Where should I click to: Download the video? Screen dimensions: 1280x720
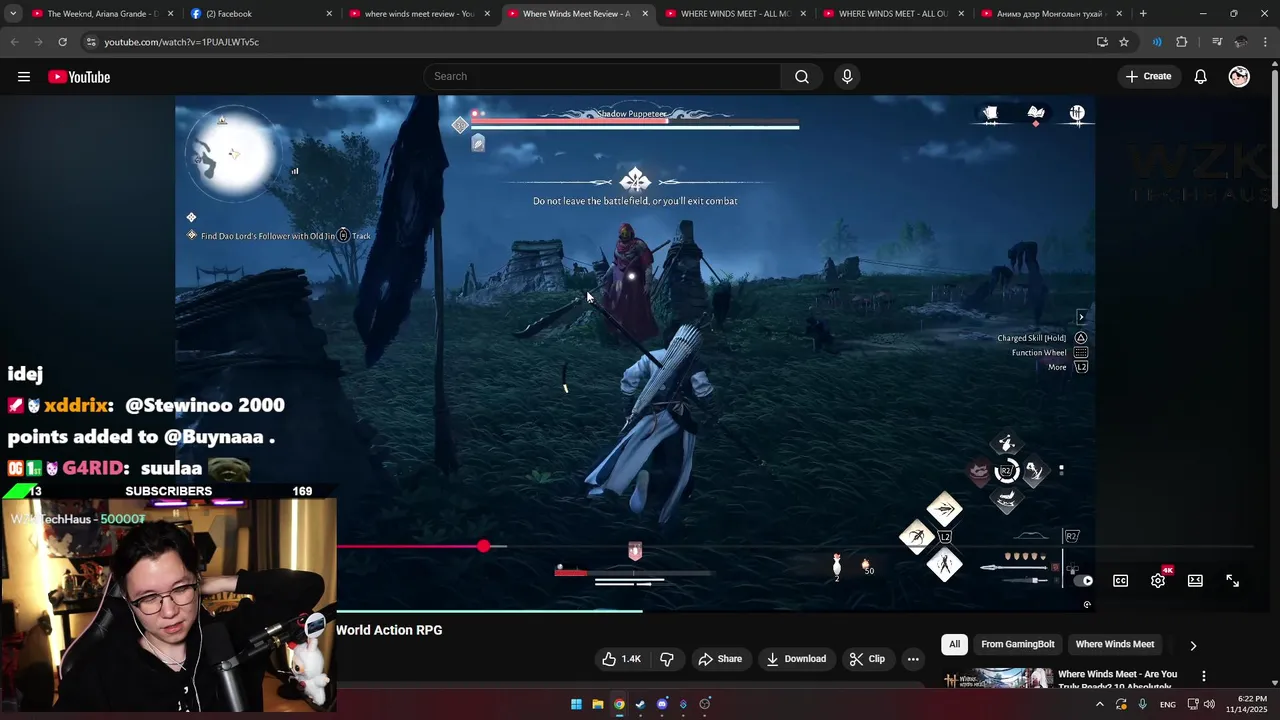(x=796, y=659)
